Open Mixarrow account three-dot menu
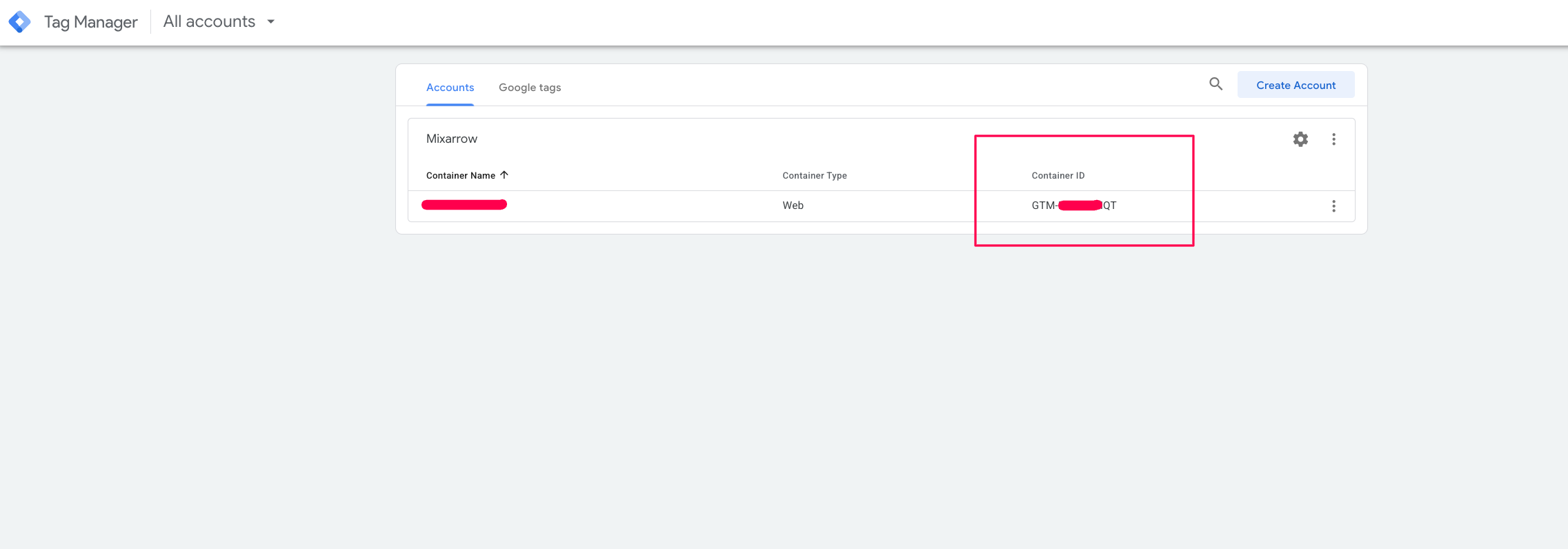 [x=1333, y=139]
